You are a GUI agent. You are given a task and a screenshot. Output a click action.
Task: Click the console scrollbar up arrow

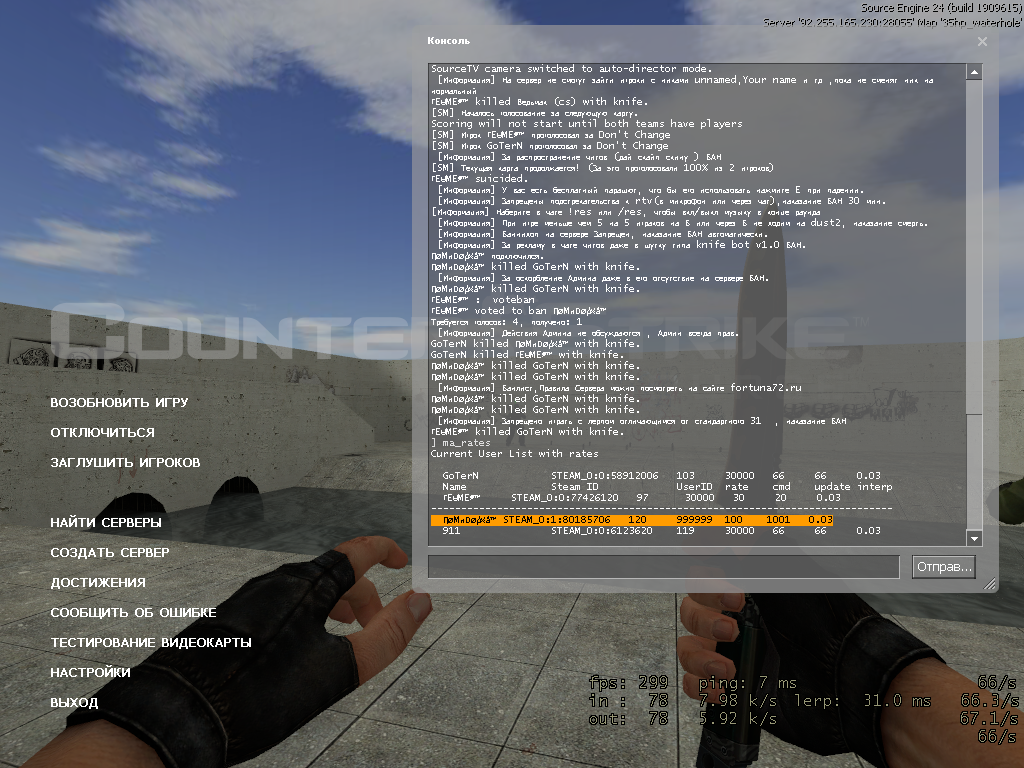[x=974, y=72]
